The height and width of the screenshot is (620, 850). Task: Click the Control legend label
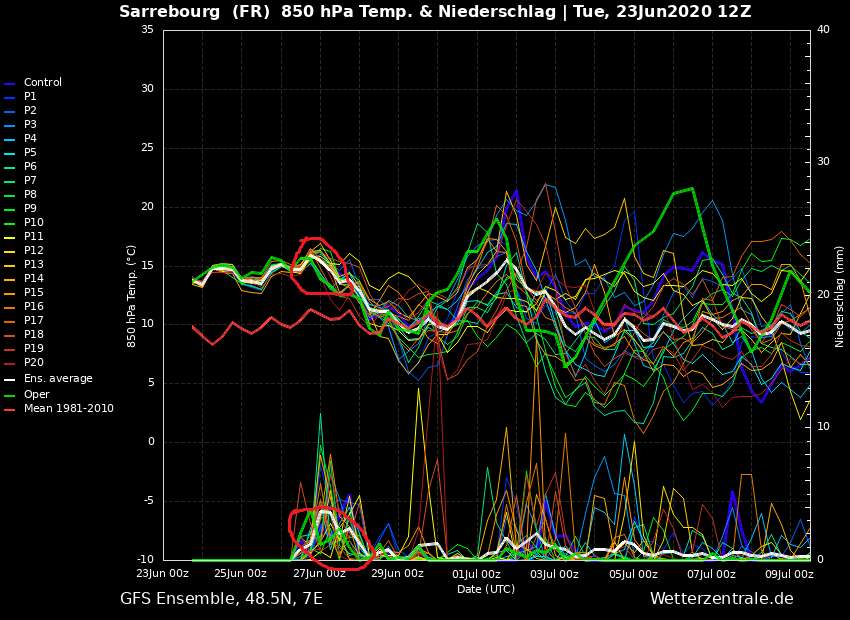(x=43, y=82)
